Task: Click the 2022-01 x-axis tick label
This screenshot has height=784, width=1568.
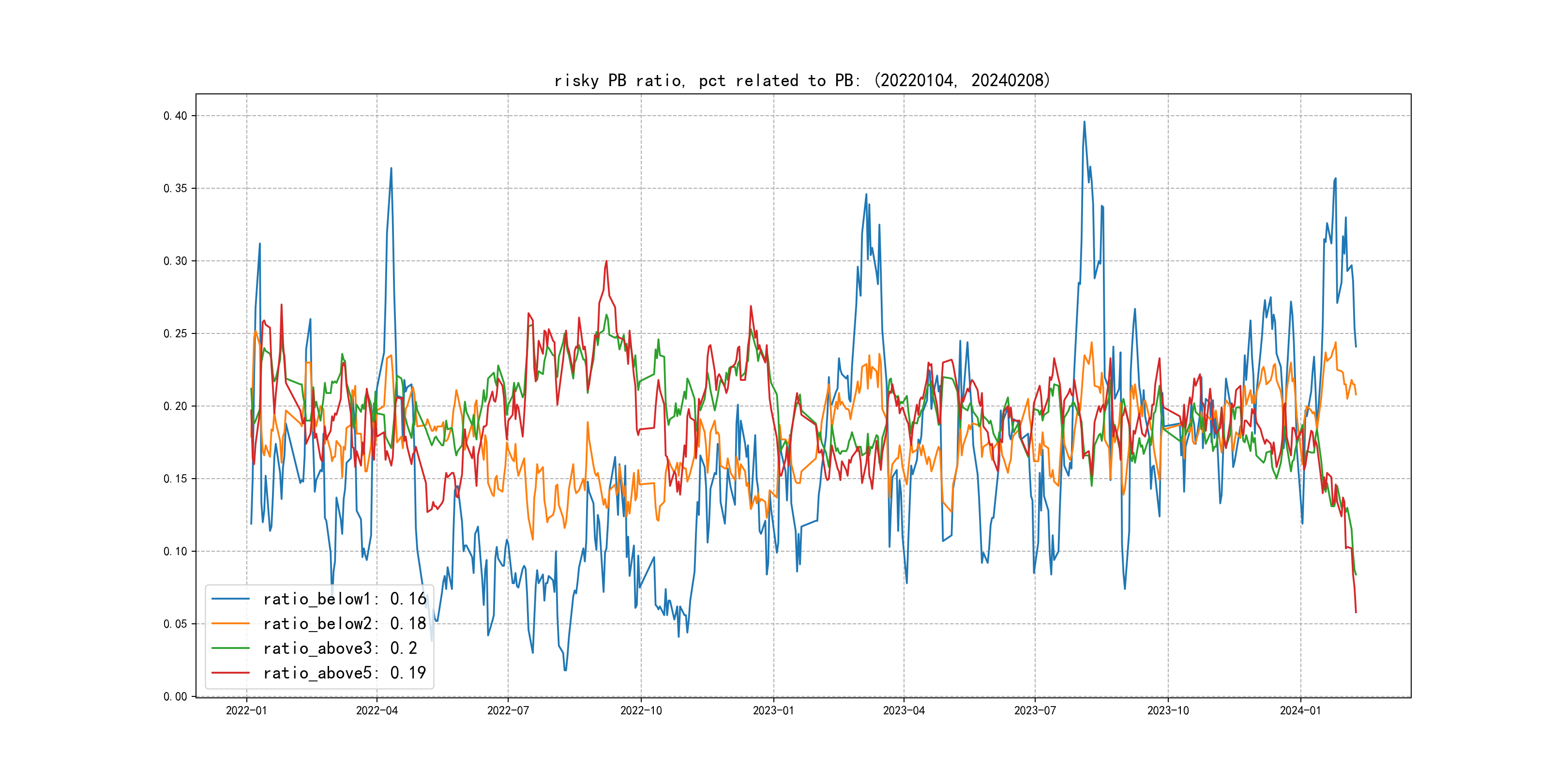Action: point(246,710)
